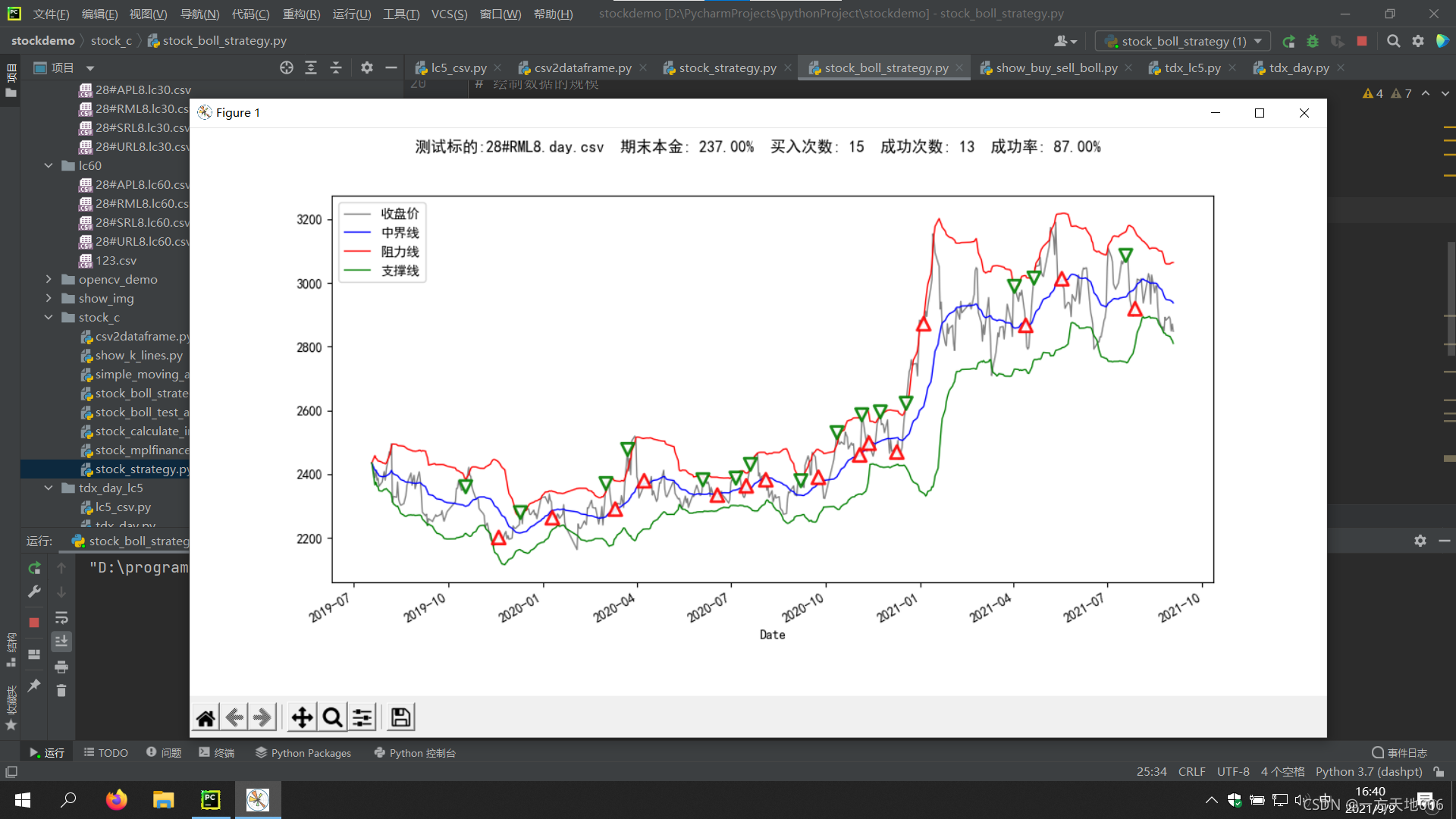Go back to previous view arrow
The height and width of the screenshot is (819, 1456).
[x=234, y=717]
